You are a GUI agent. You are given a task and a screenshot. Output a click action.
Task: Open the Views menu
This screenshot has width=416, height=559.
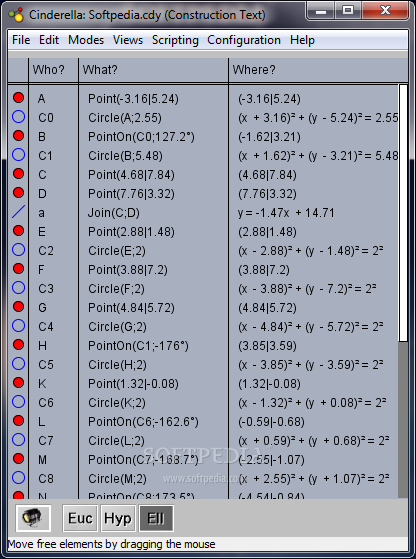coord(128,40)
